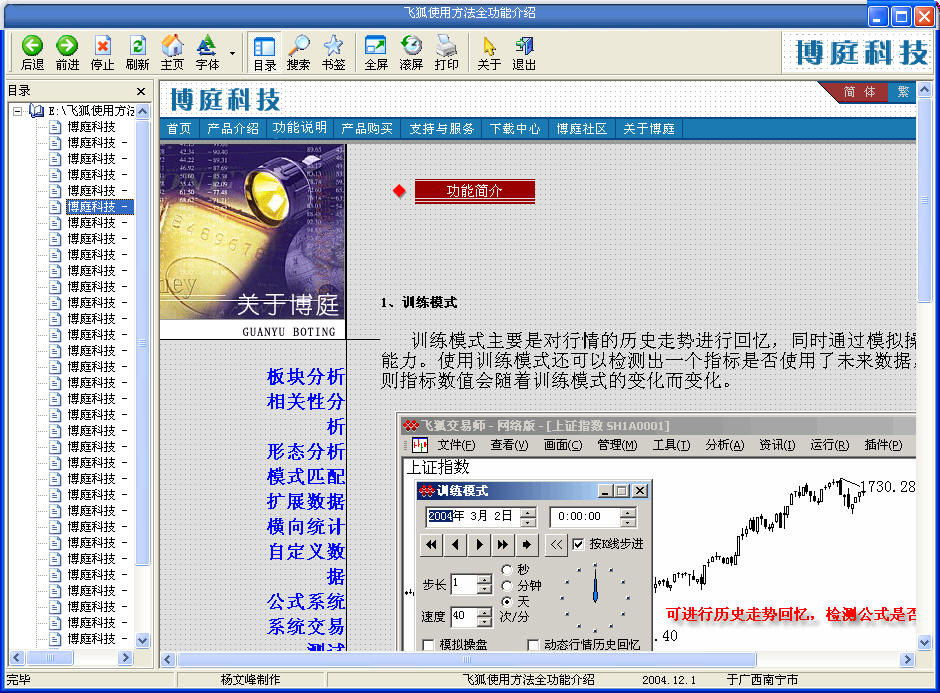Open the 板块分析 sidebar link
The width and height of the screenshot is (940, 693).
coord(306,376)
